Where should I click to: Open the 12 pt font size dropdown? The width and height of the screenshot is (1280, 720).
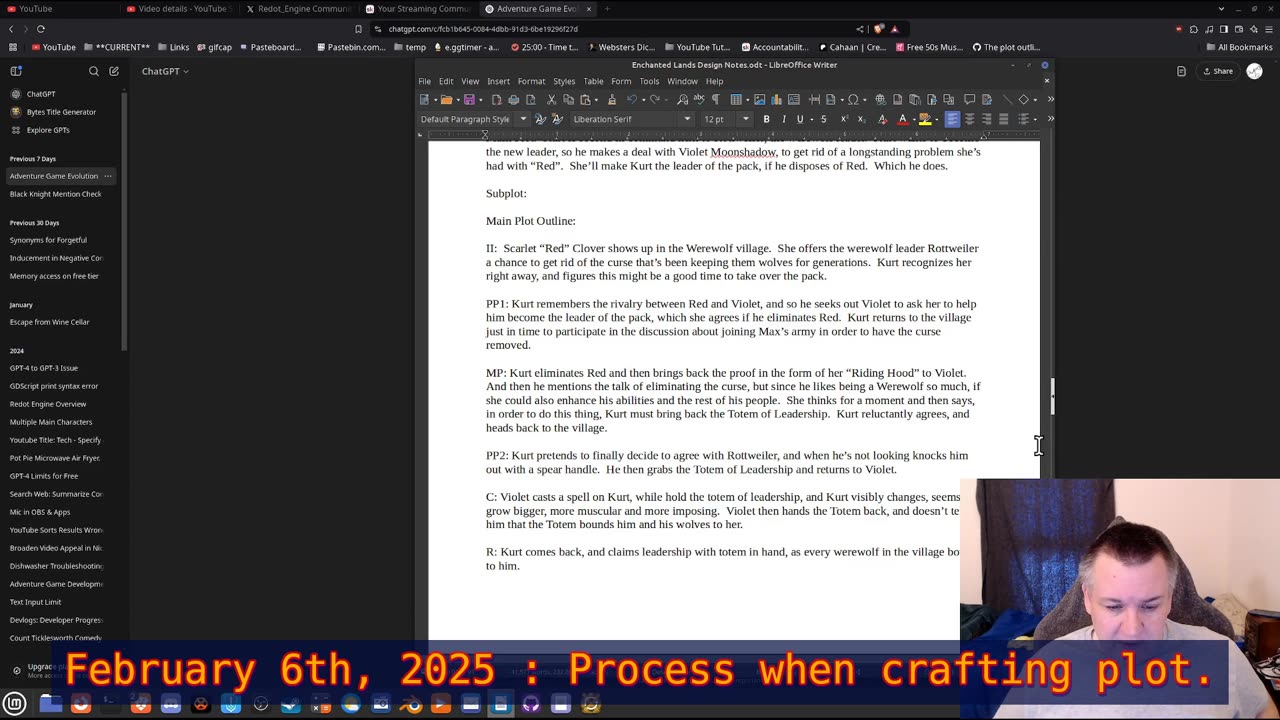(x=745, y=119)
